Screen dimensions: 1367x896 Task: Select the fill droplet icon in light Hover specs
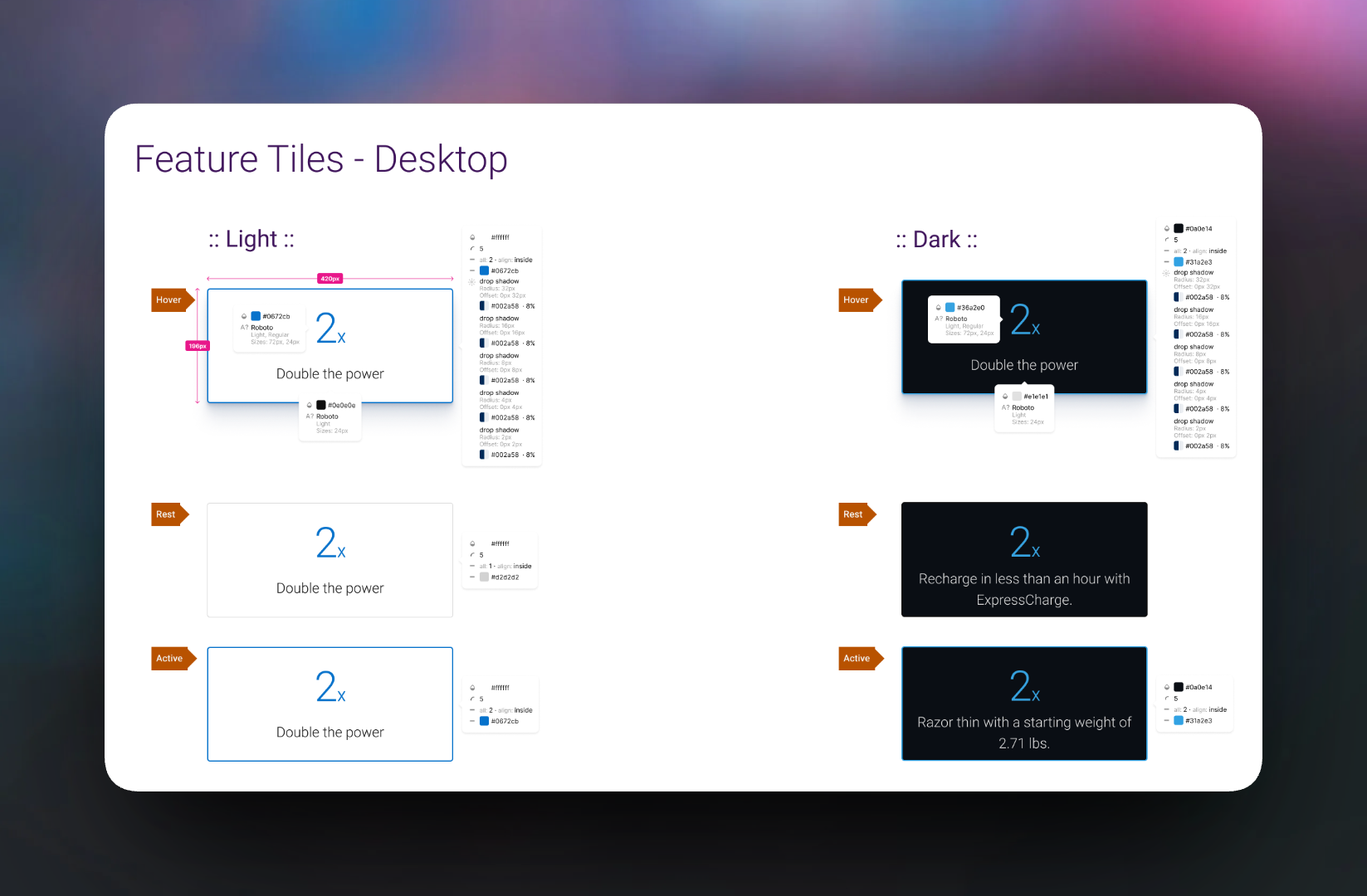(x=471, y=236)
